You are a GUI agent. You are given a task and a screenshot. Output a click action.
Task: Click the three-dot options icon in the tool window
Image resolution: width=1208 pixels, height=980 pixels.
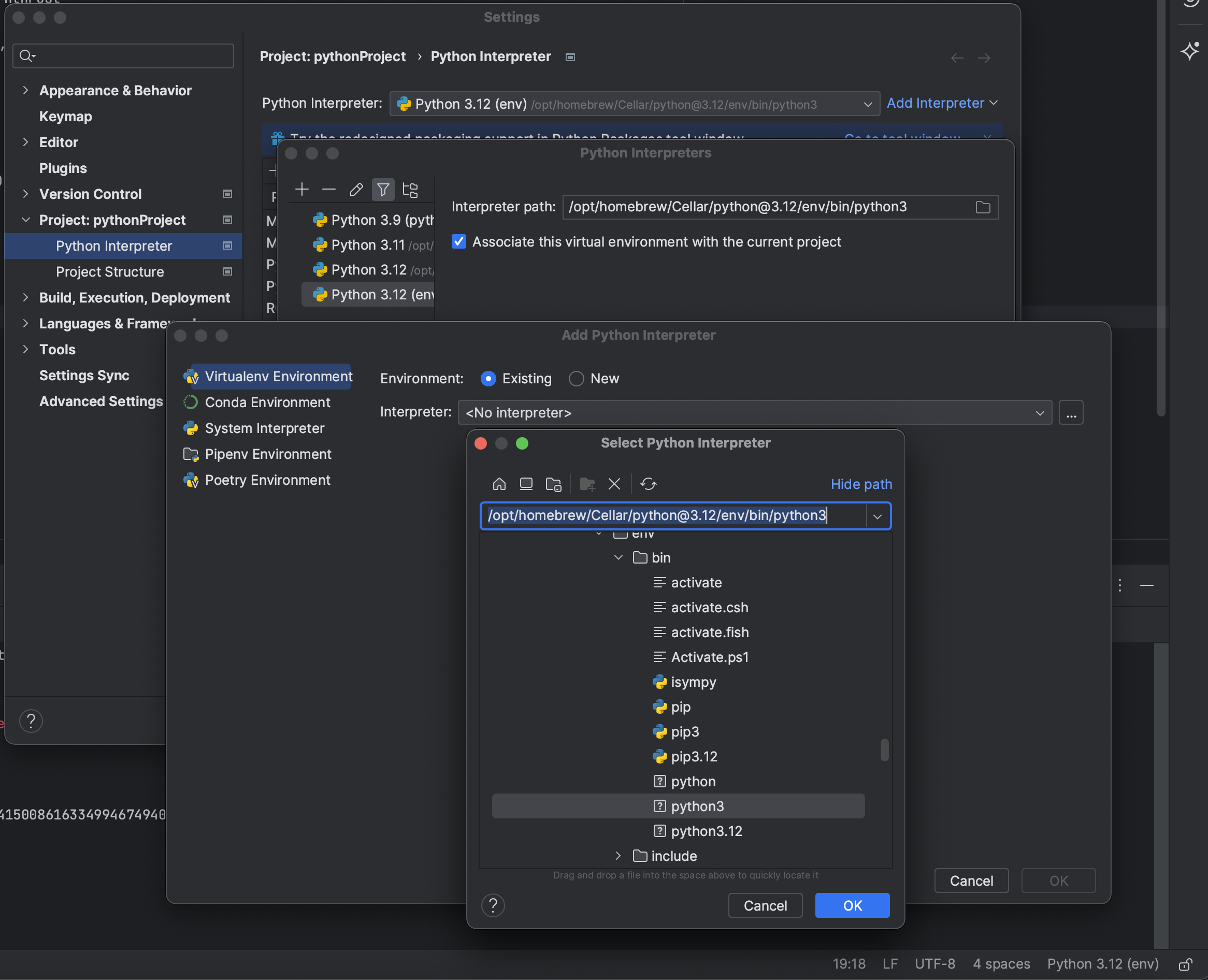[1119, 585]
